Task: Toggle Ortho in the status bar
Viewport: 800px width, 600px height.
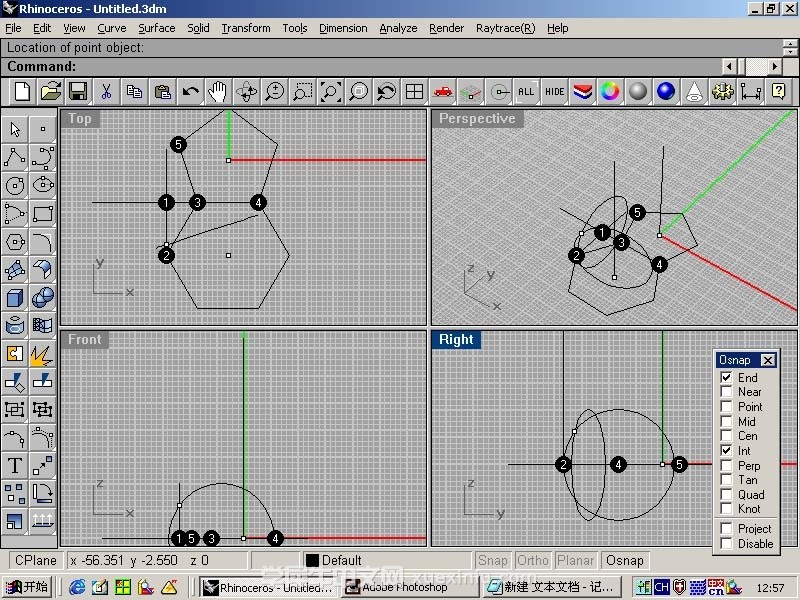Action: pos(533,560)
